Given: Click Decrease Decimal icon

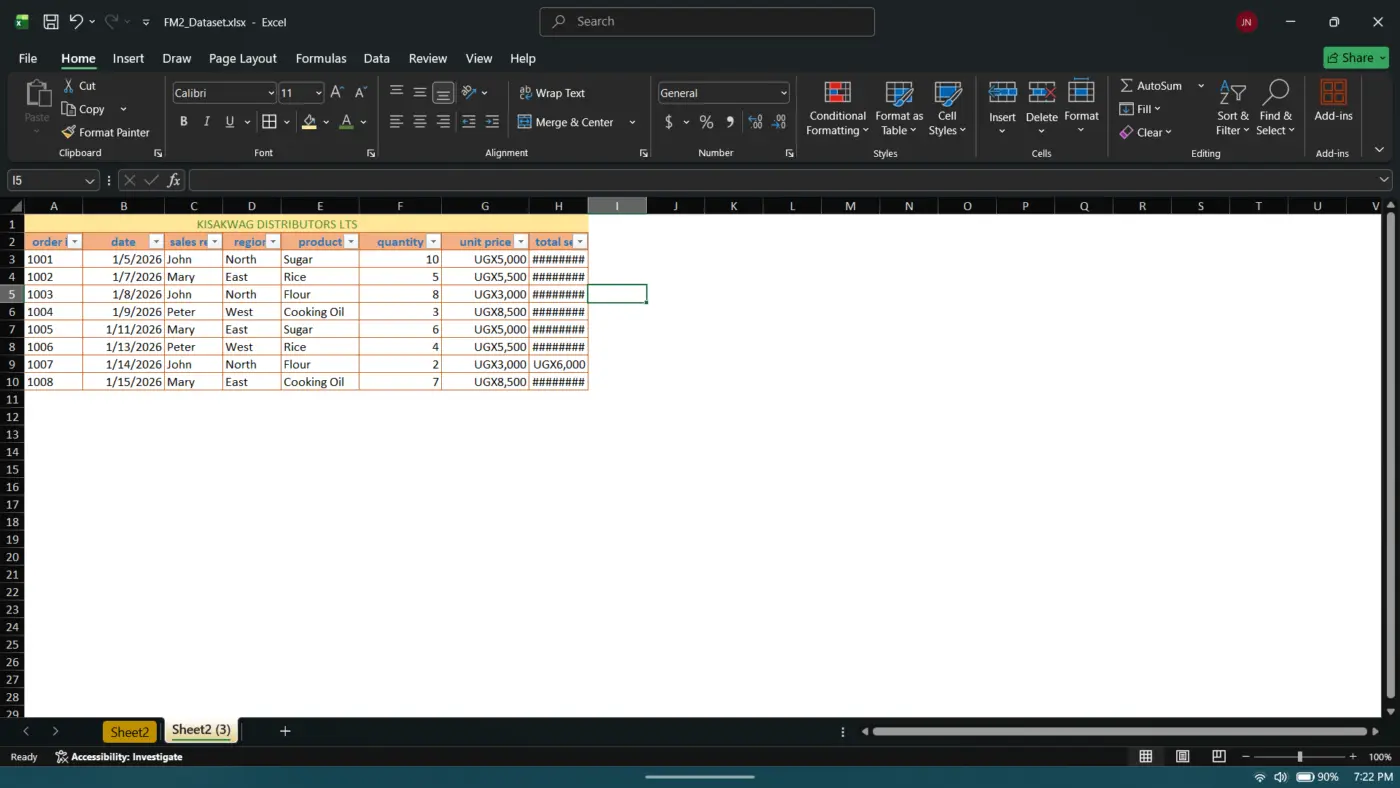Looking at the screenshot, I should point(779,122).
